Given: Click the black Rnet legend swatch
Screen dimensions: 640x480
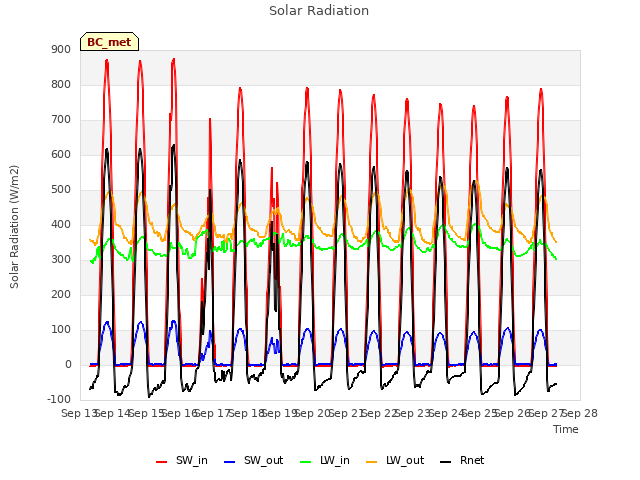Looking at the screenshot, I should (x=446, y=462).
